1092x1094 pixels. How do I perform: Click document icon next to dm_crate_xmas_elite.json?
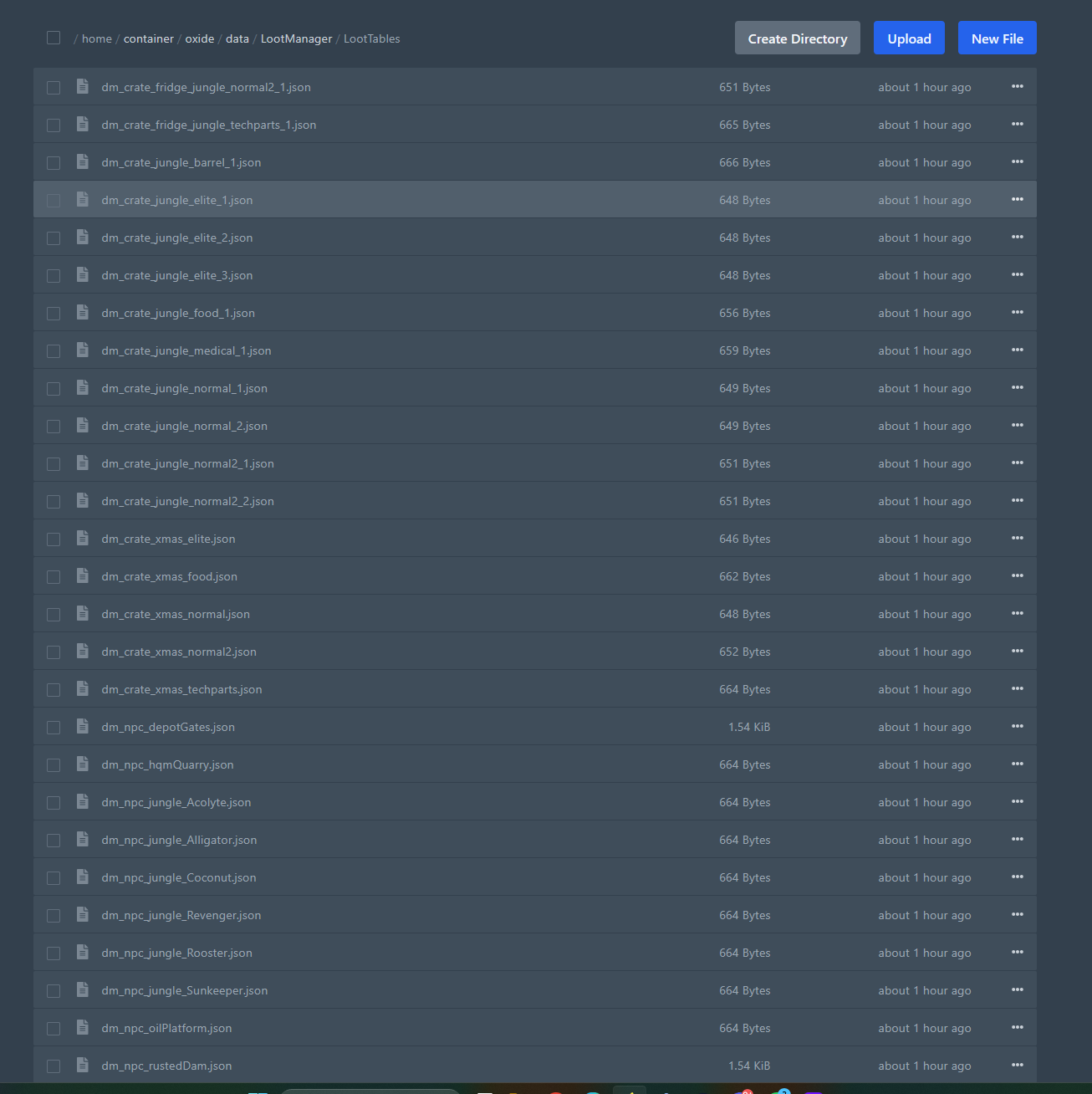pyautogui.click(x=83, y=539)
